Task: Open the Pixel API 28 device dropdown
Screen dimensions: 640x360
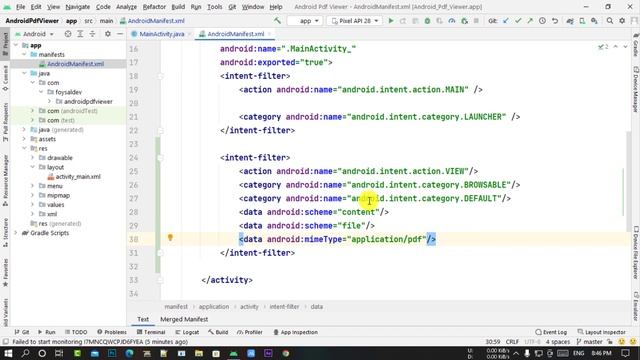Action: click(355, 21)
